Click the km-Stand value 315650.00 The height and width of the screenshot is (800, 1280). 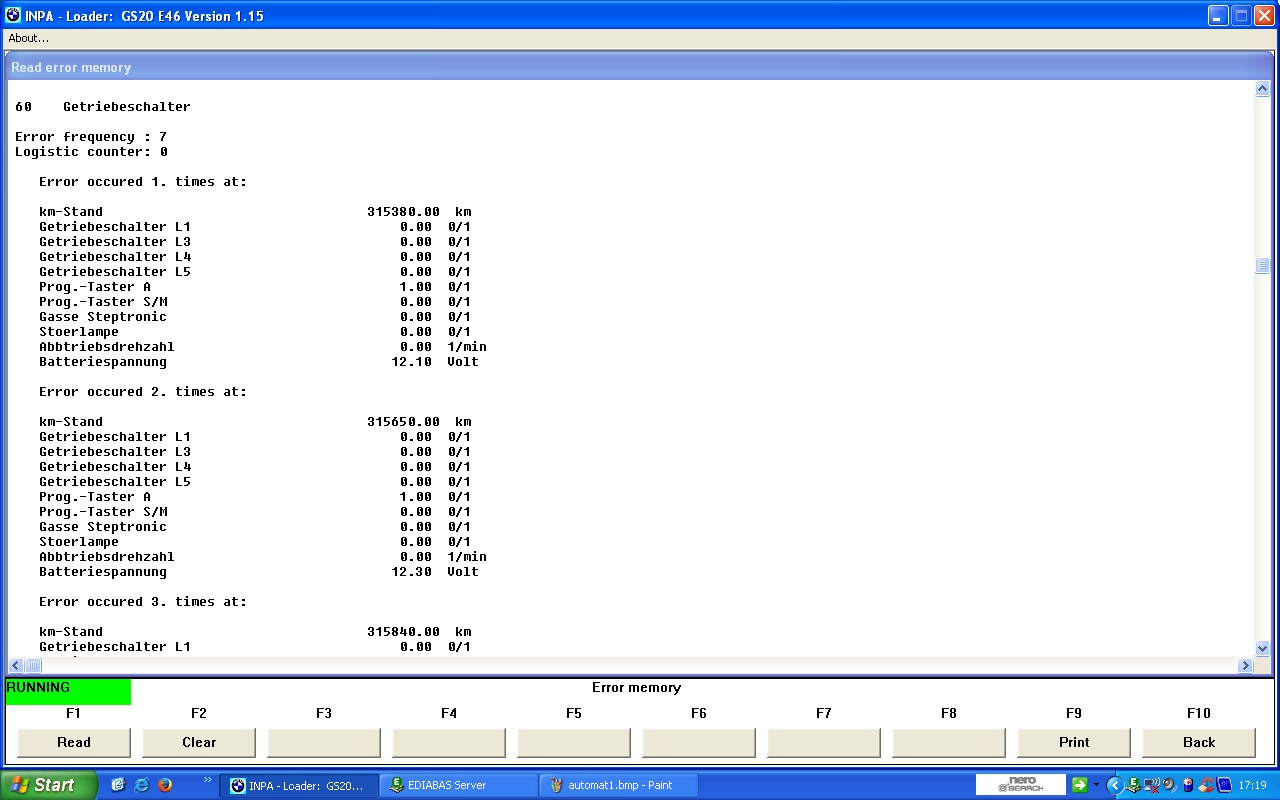pyautogui.click(x=404, y=422)
